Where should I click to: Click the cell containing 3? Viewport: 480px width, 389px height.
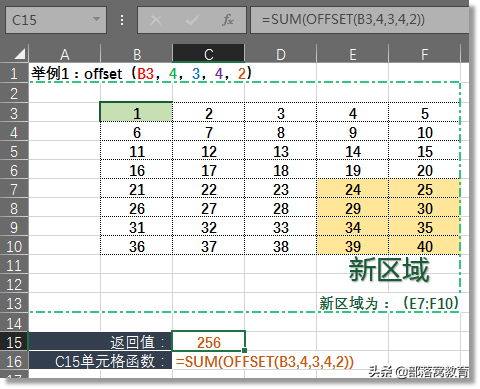(281, 113)
